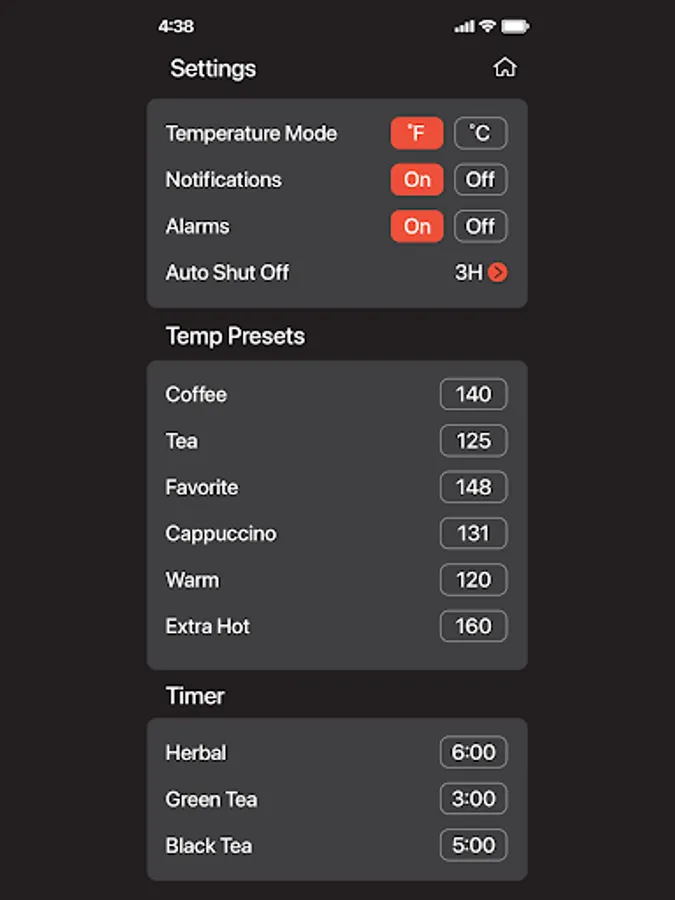
Task: Open the 3H Auto Shut Off setting
Action: pyautogui.click(x=468, y=272)
